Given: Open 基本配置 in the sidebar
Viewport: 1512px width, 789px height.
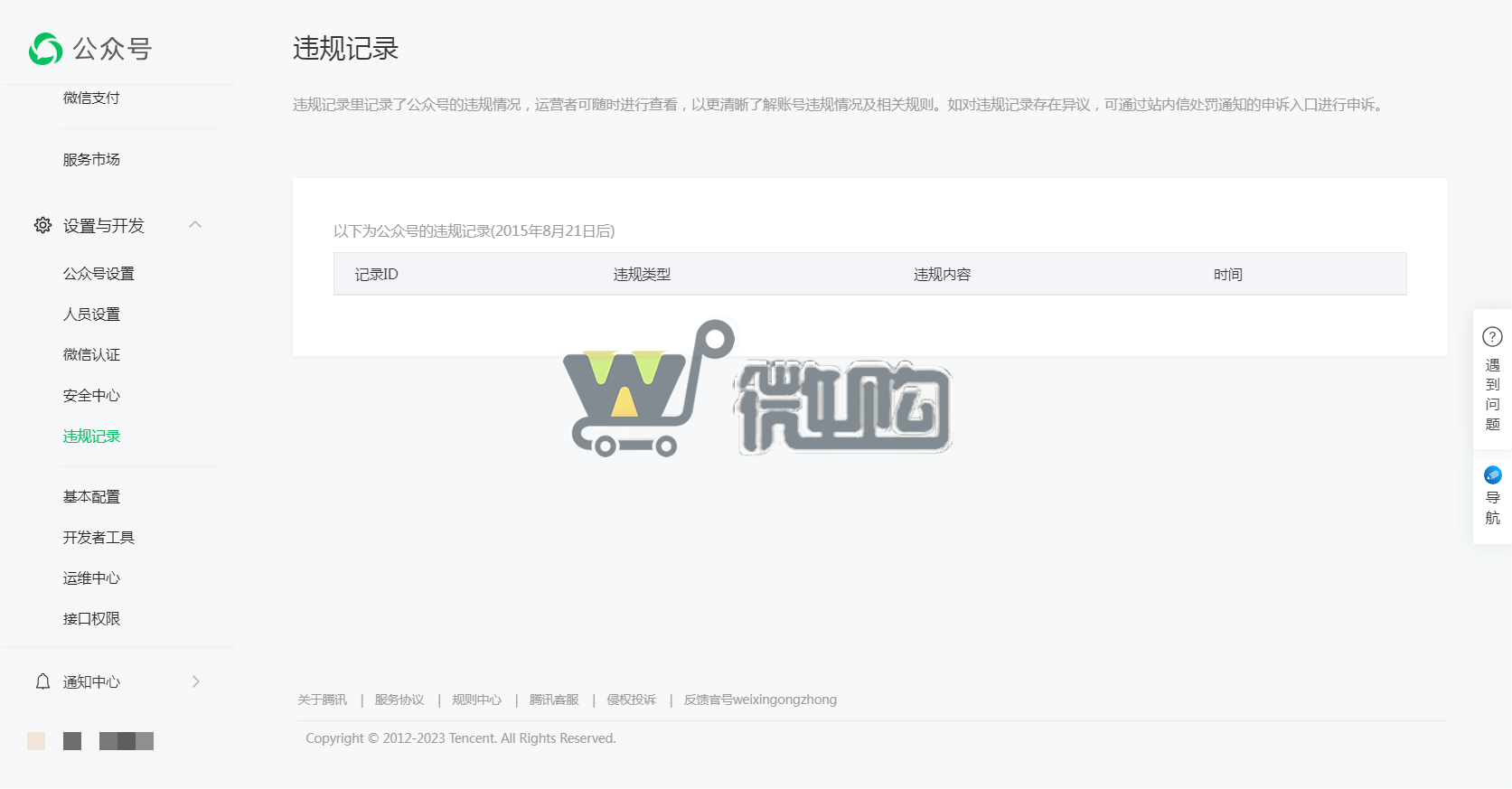Looking at the screenshot, I should click(x=91, y=496).
